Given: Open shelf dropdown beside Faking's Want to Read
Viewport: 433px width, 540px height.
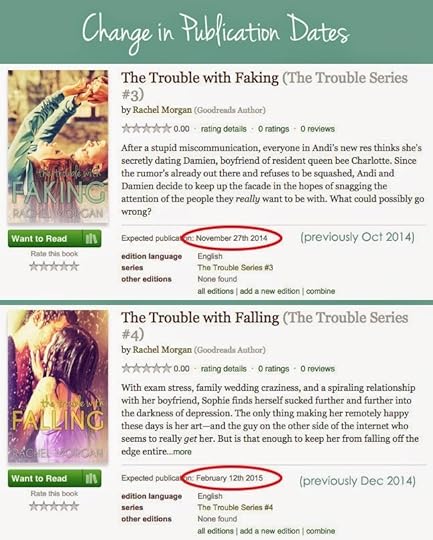Looking at the screenshot, I should click(x=92, y=238).
